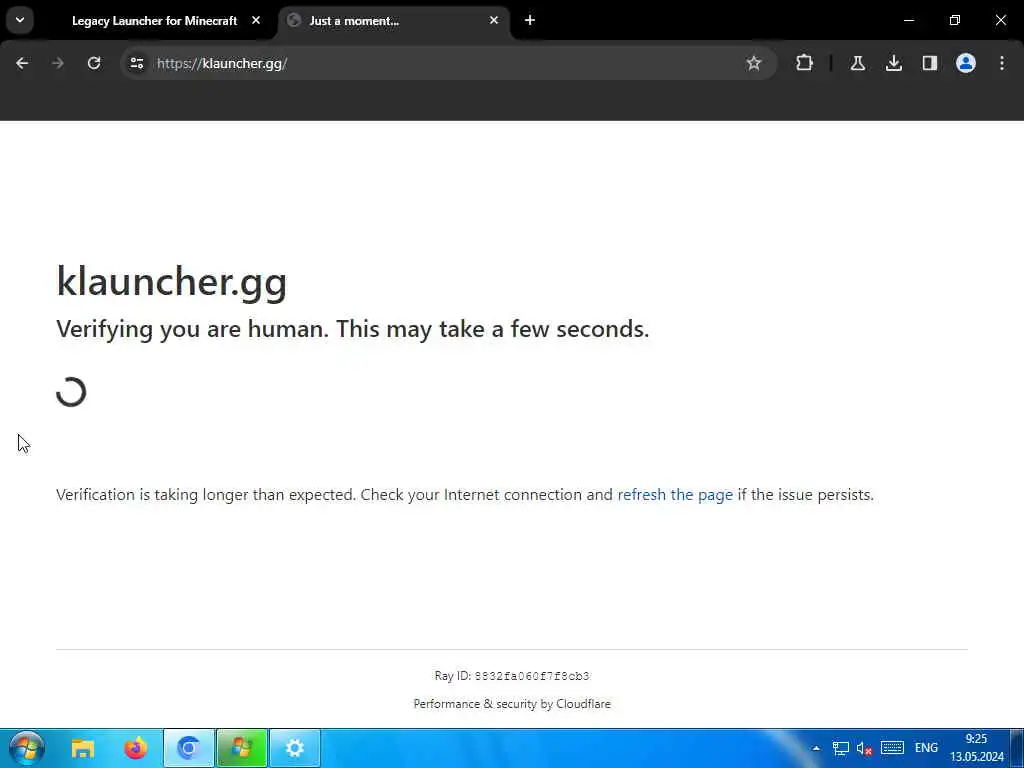Go back to the previous page
This screenshot has height=768, width=1024.
(22, 63)
